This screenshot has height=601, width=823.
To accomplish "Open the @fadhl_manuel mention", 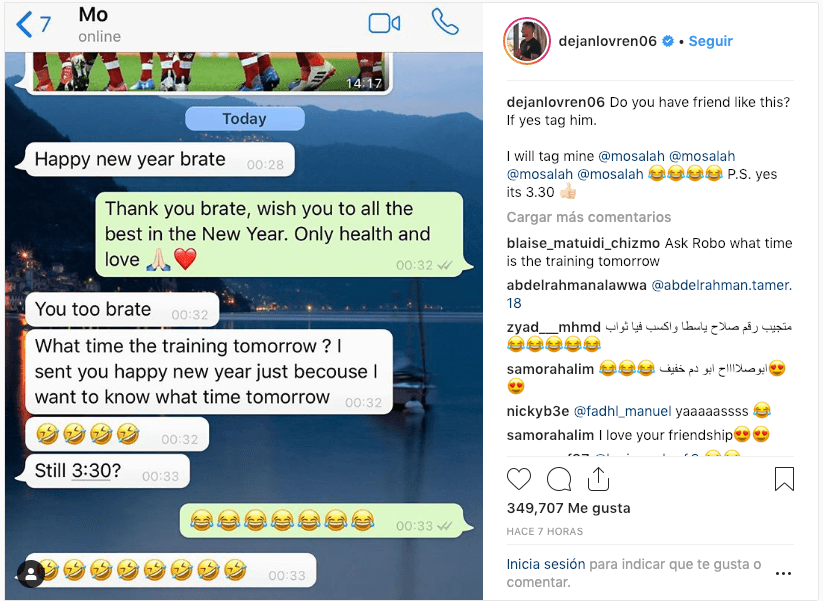I will point(622,411).
